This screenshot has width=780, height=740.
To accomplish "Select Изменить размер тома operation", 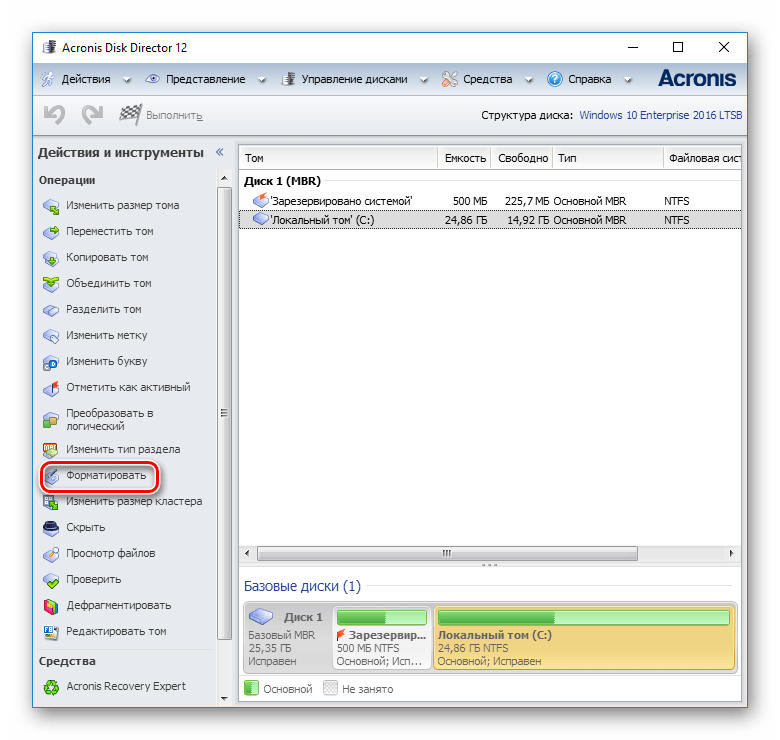I will 123,205.
